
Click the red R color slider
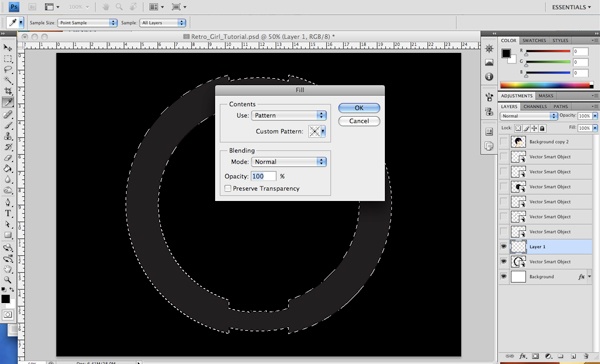pos(548,51)
